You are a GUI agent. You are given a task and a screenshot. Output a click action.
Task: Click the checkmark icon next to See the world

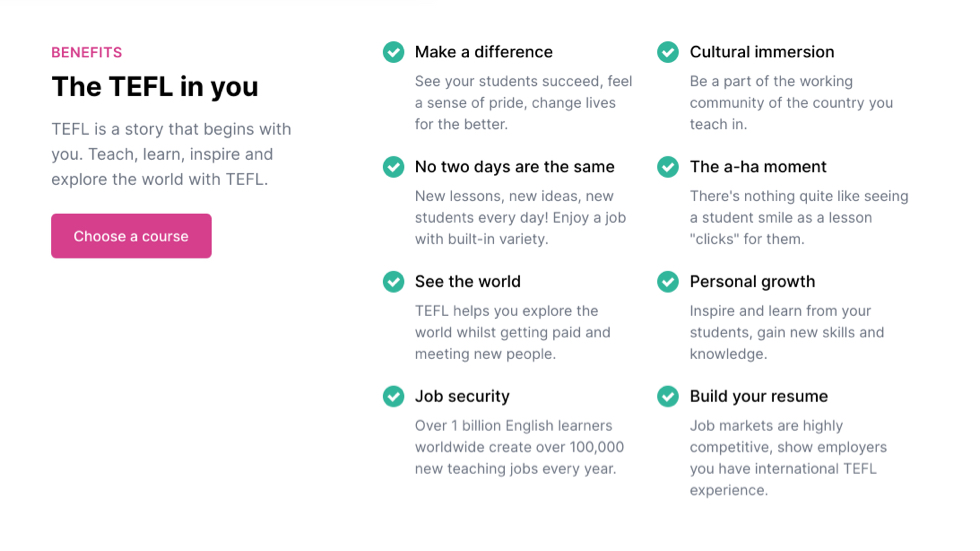tap(393, 282)
